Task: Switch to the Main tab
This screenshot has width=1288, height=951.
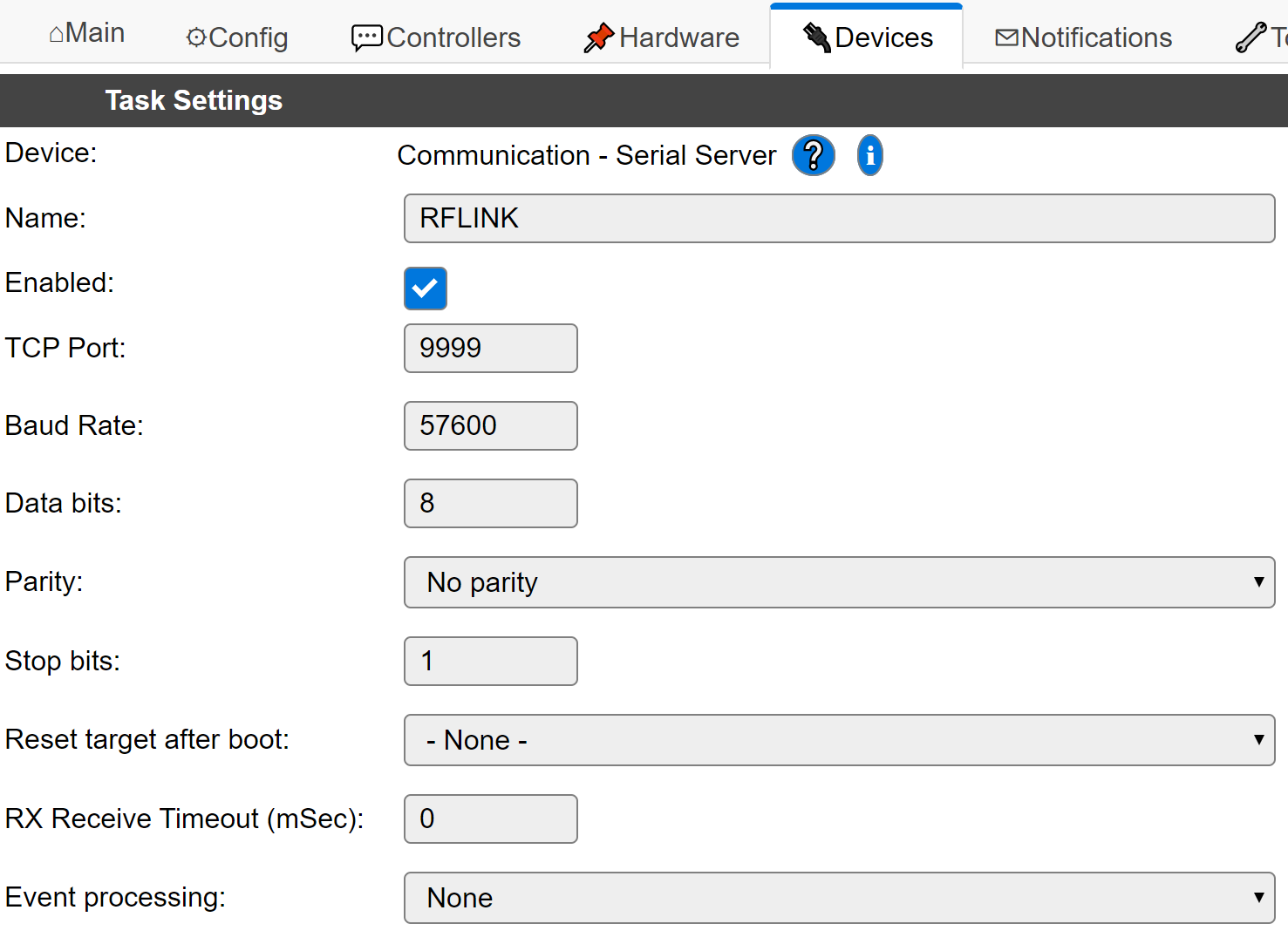Action: [87, 34]
